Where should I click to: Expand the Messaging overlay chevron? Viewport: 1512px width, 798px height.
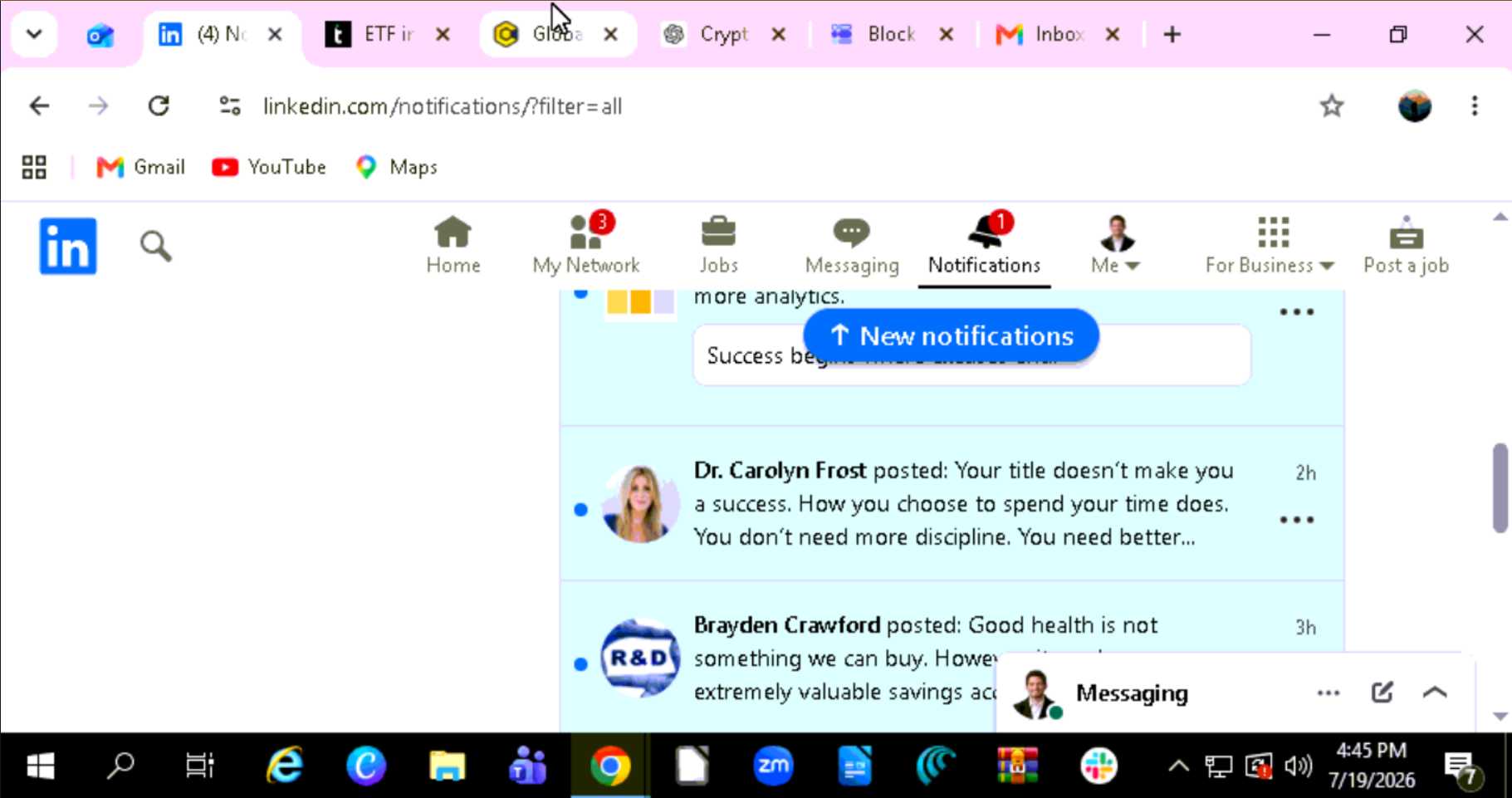[1435, 693]
